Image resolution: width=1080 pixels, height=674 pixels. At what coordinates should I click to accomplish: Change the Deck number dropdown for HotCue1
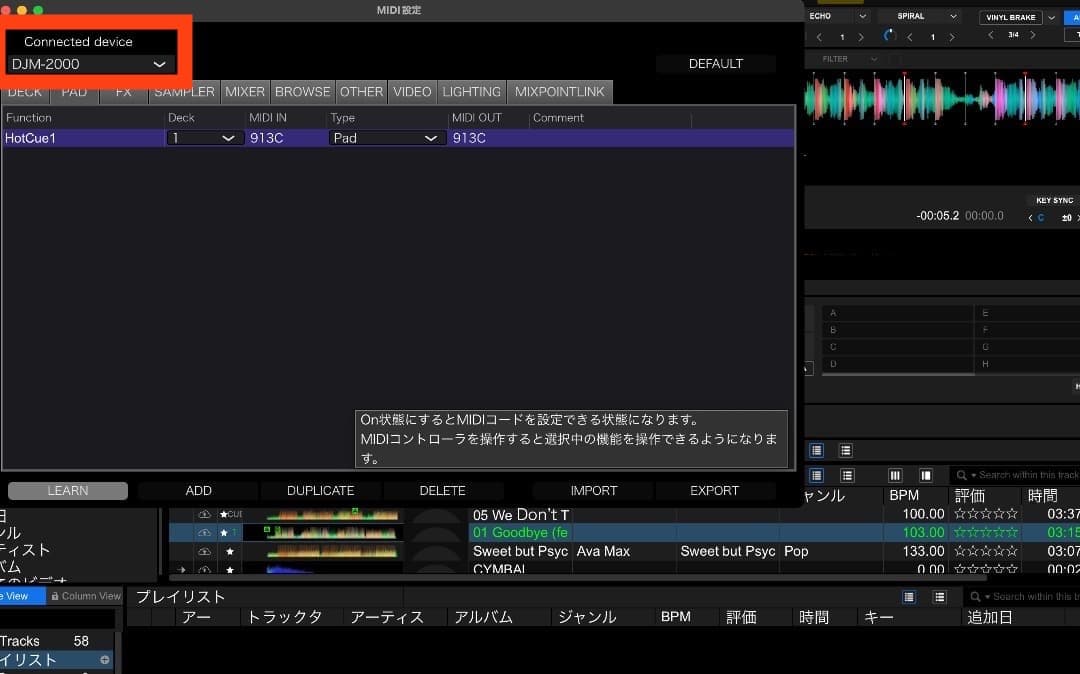(203, 138)
